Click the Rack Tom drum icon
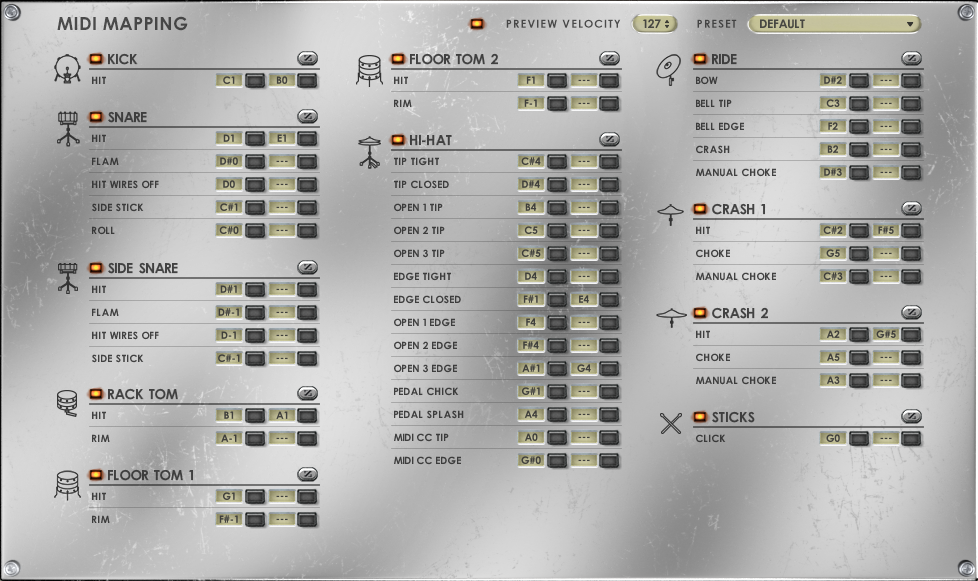Image resolution: width=978 pixels, height=581 pixels. (67, 403)
